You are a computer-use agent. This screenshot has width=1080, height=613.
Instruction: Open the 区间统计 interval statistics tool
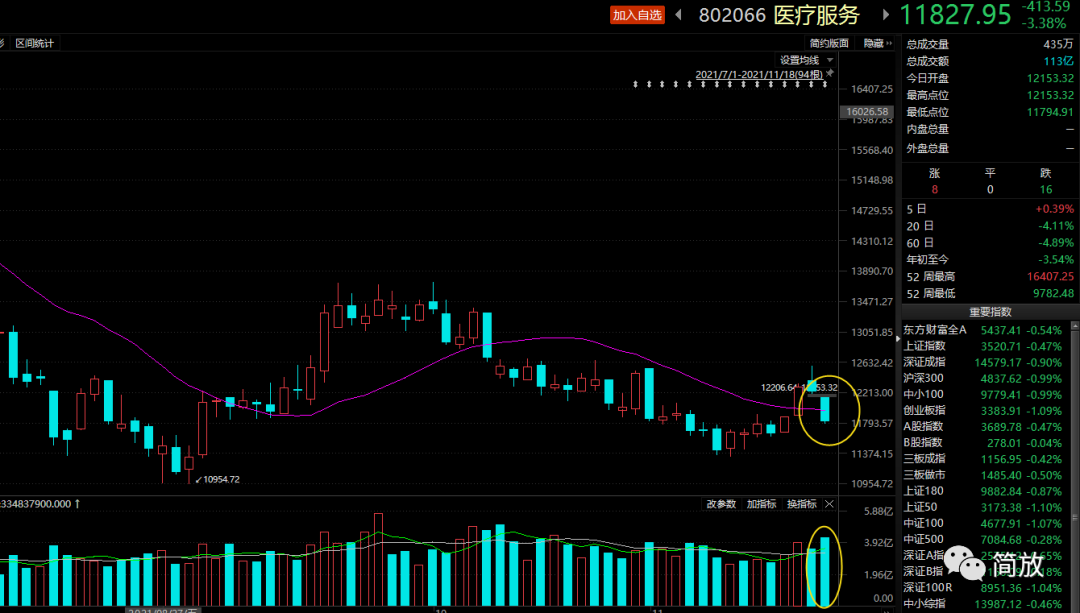pyautogui.click(x=34, y=43)
